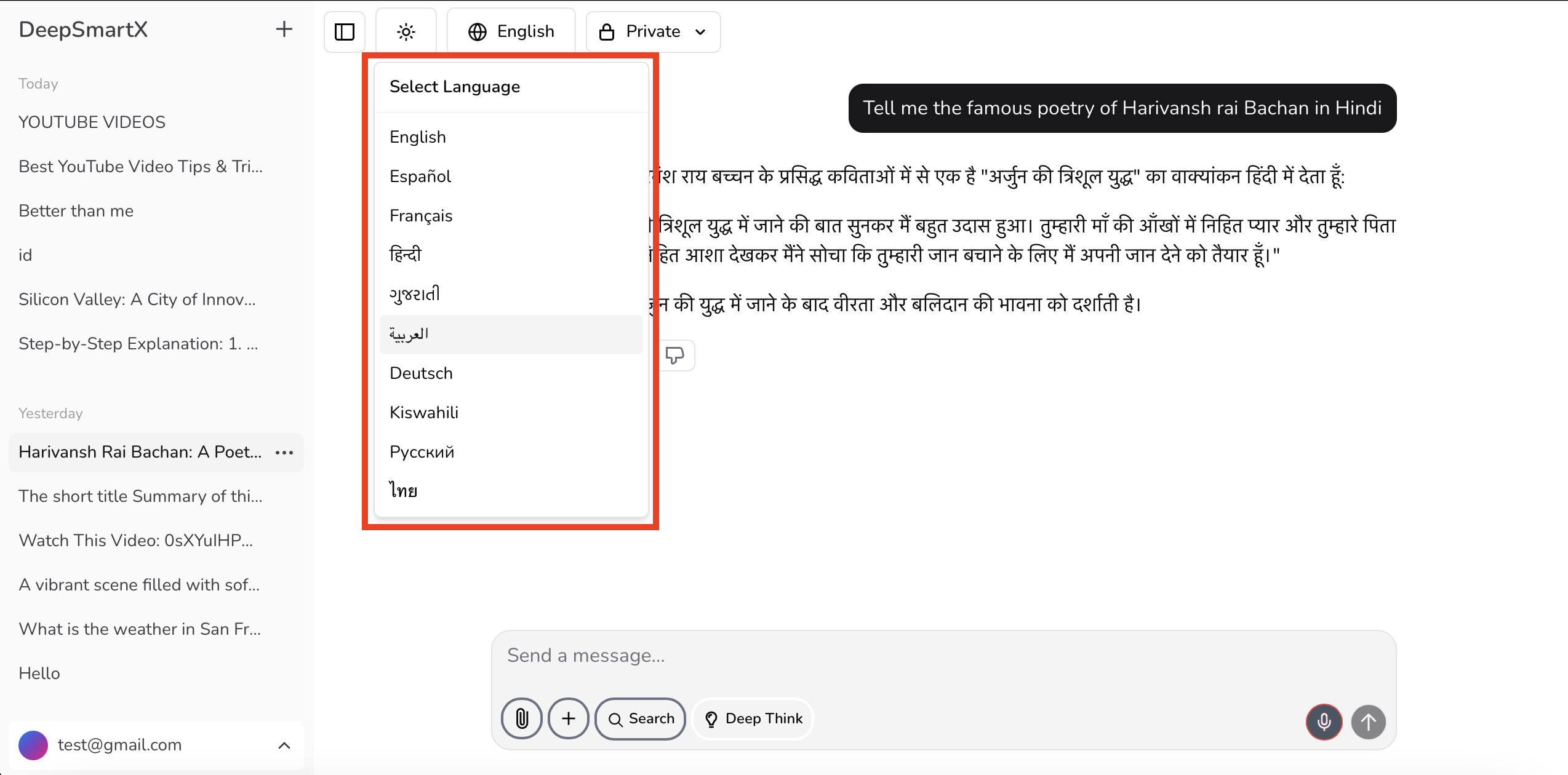Click the thumbs down feedback icon
Image resolution: width=1568 pixels, height=775 pixels.
675,356
